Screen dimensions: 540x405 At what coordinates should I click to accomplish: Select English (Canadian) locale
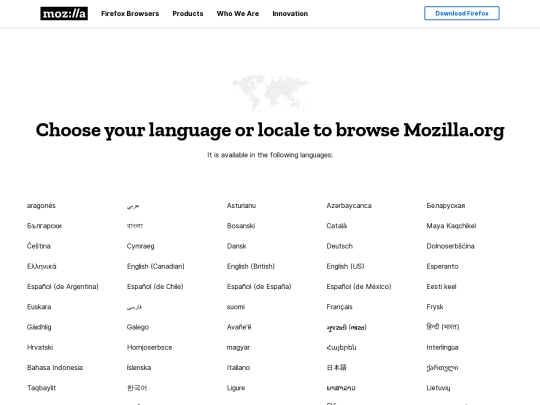pyautogui.click(x=156, y=267)
